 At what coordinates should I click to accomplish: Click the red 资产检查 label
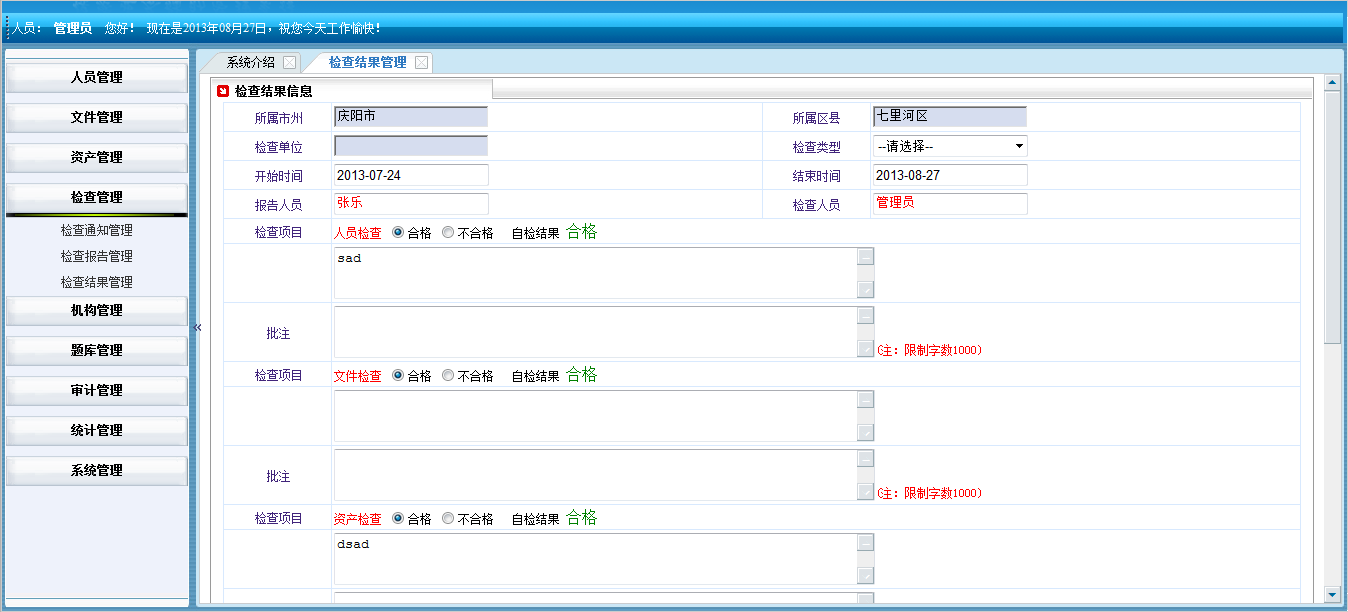click(x=357, y=520)
